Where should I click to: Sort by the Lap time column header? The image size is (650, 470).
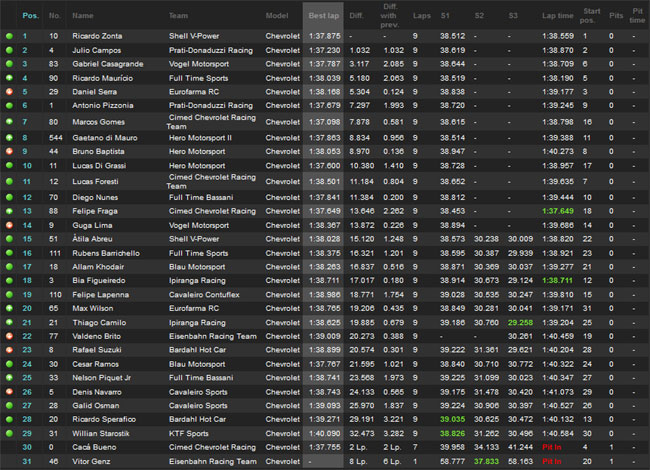[558, 16]
